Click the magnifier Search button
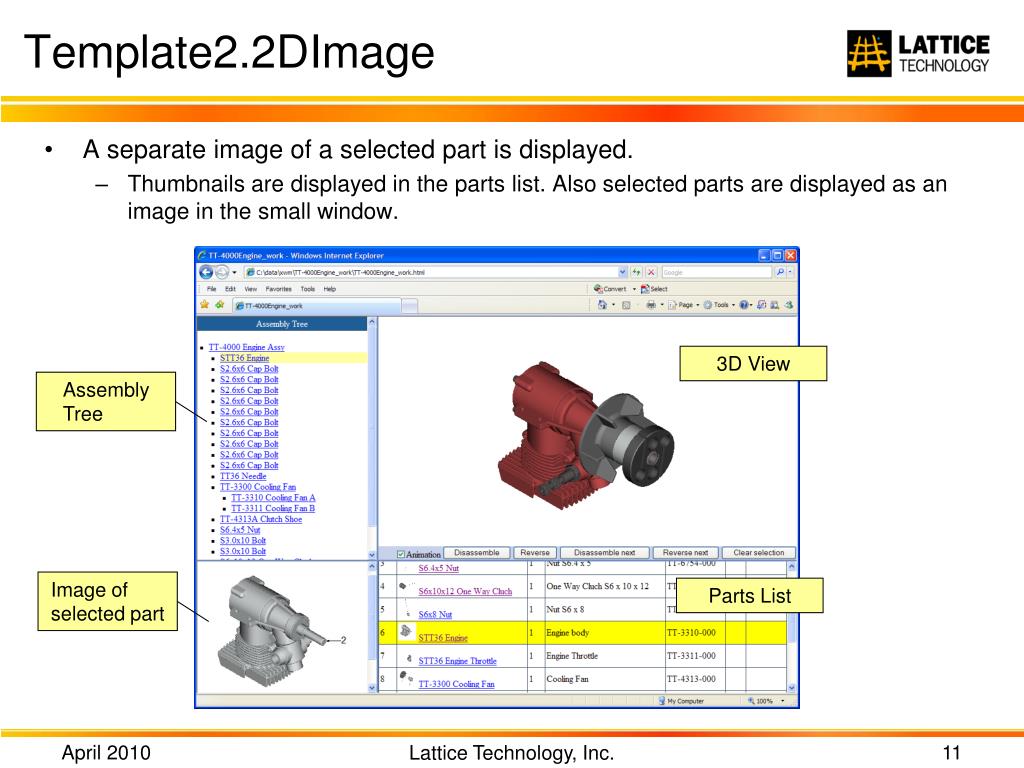1024x768 pixels. (780, 272)
